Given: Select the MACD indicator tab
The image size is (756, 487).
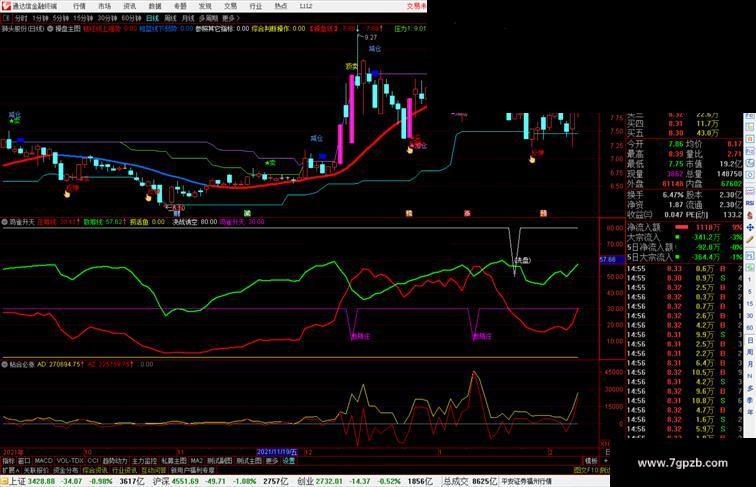Looking at the screenshot, I should tap(43, 461).
